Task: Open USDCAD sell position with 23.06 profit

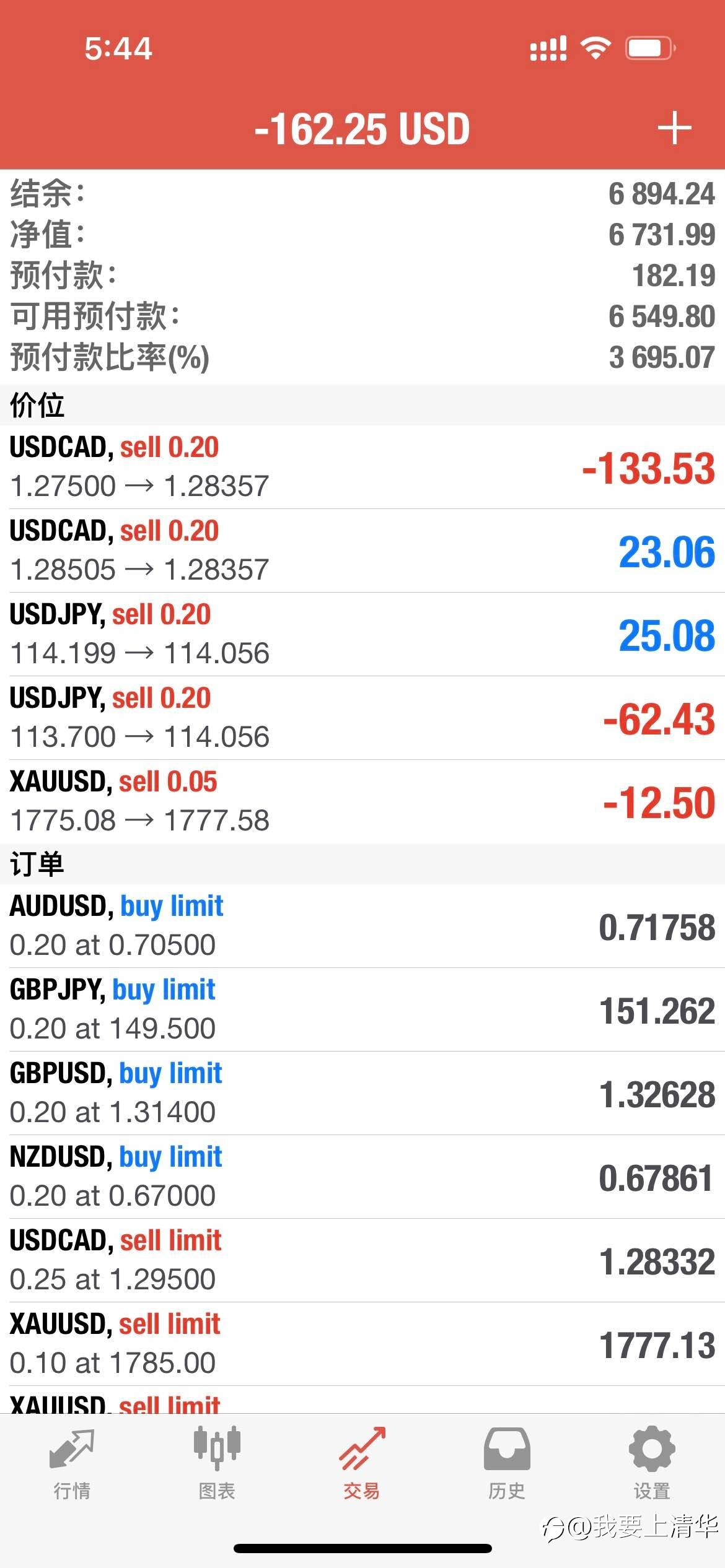Action: [362, 551]
